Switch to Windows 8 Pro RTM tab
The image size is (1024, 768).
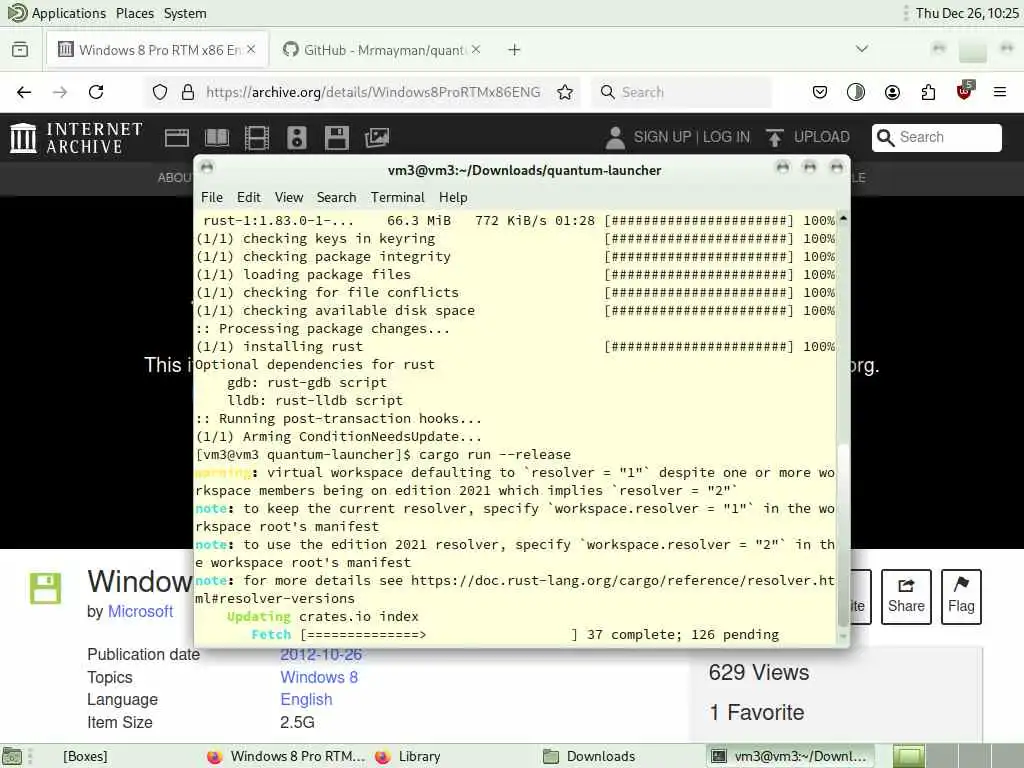pyautogui.click(x=157, y=50)
